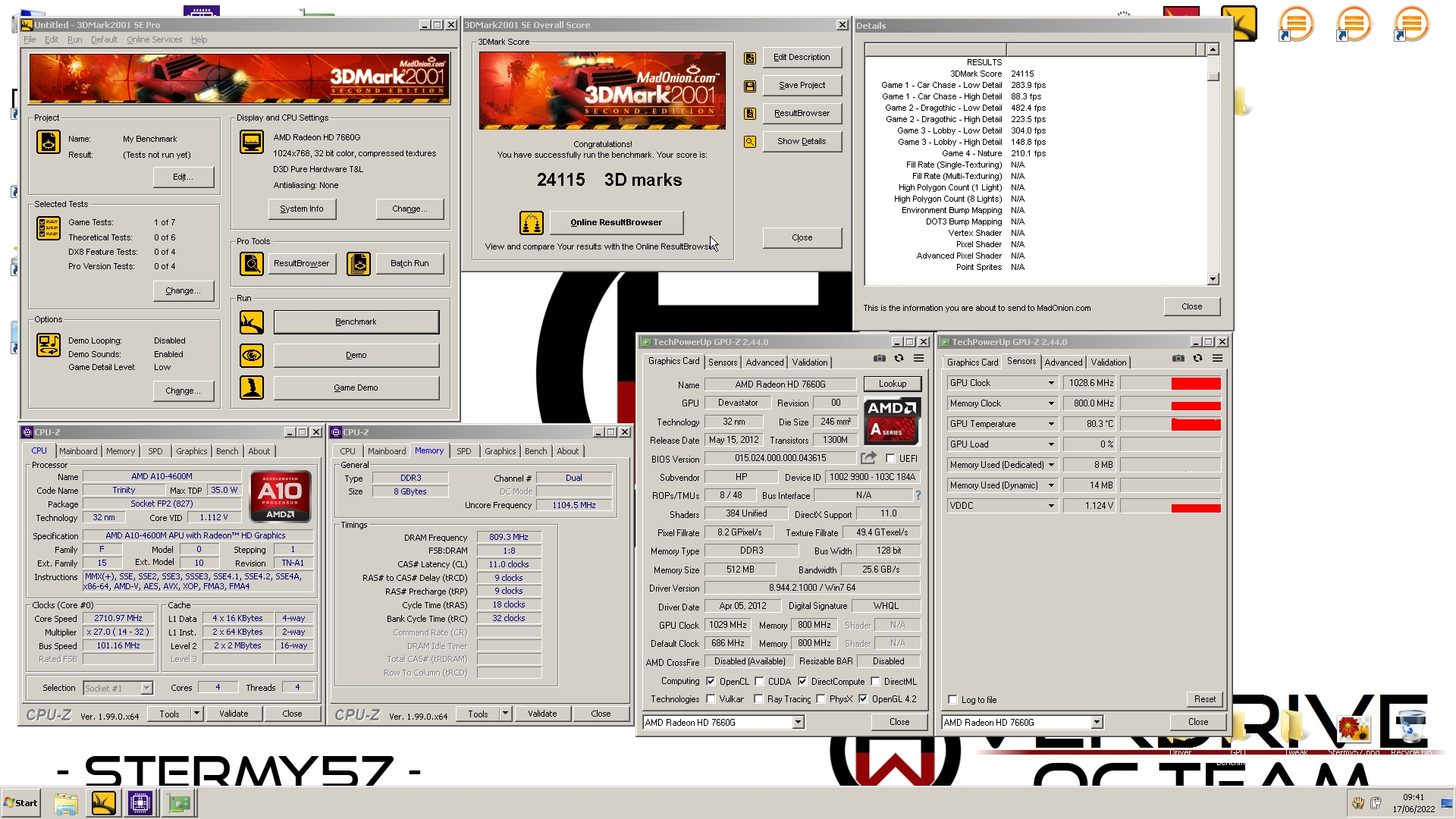
Task: Toggle the CUDA checkbox
Action: (x=759, y=682)
